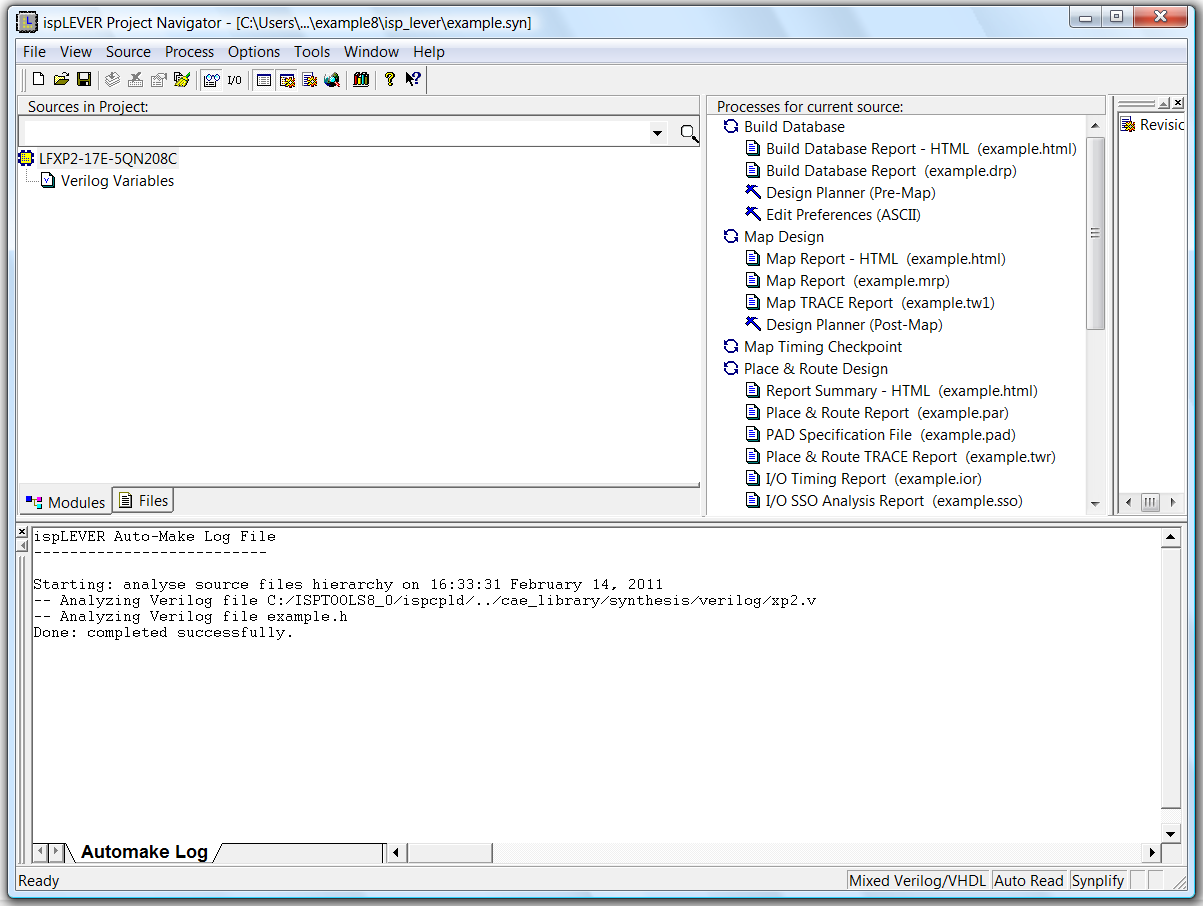
Task: Click the LFXP2-17E-5QN208C chip icon
Action: click(27, 158)
